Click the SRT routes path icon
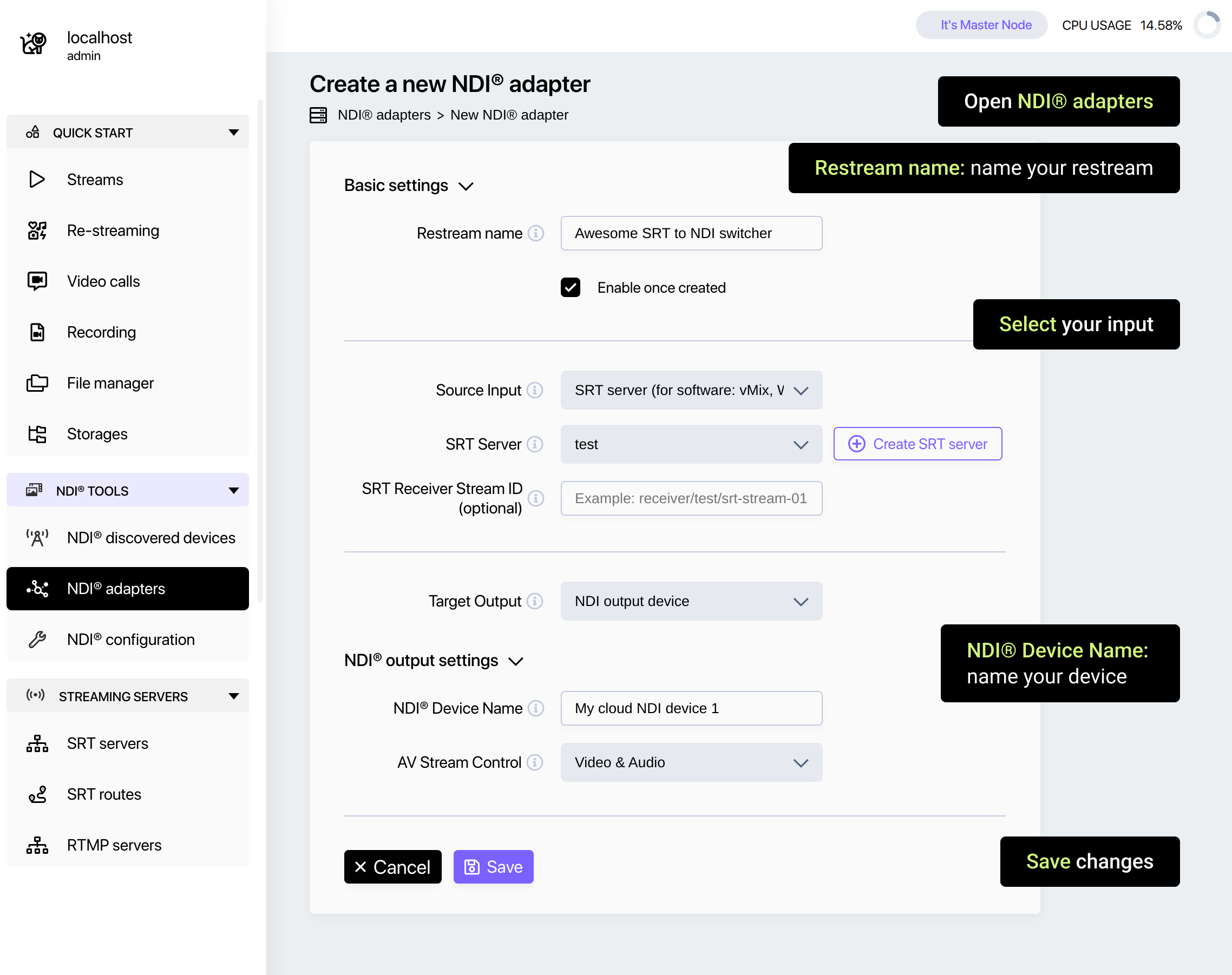Screen dimensions: 1232x975 tap(37, 794)
